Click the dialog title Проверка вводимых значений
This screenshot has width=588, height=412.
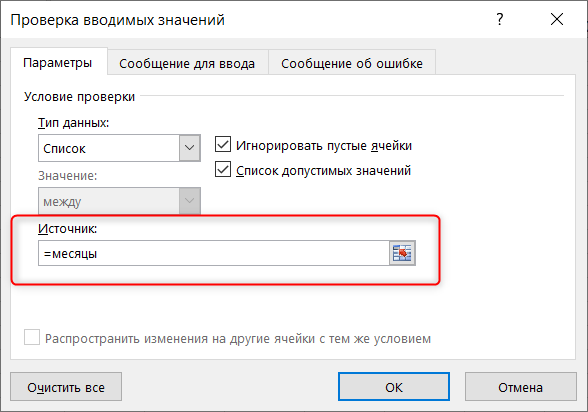(x=117, y=19)
